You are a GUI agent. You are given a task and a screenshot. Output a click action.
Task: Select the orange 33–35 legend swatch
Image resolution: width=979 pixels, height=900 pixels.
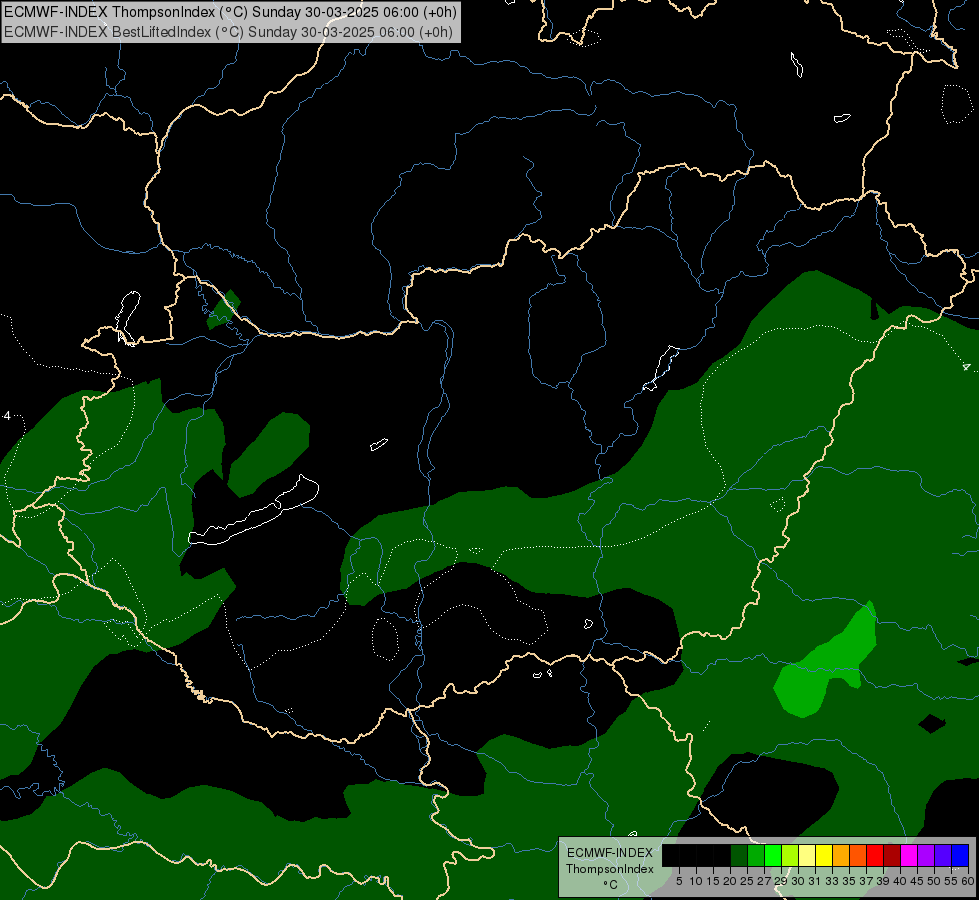point(840,856)
